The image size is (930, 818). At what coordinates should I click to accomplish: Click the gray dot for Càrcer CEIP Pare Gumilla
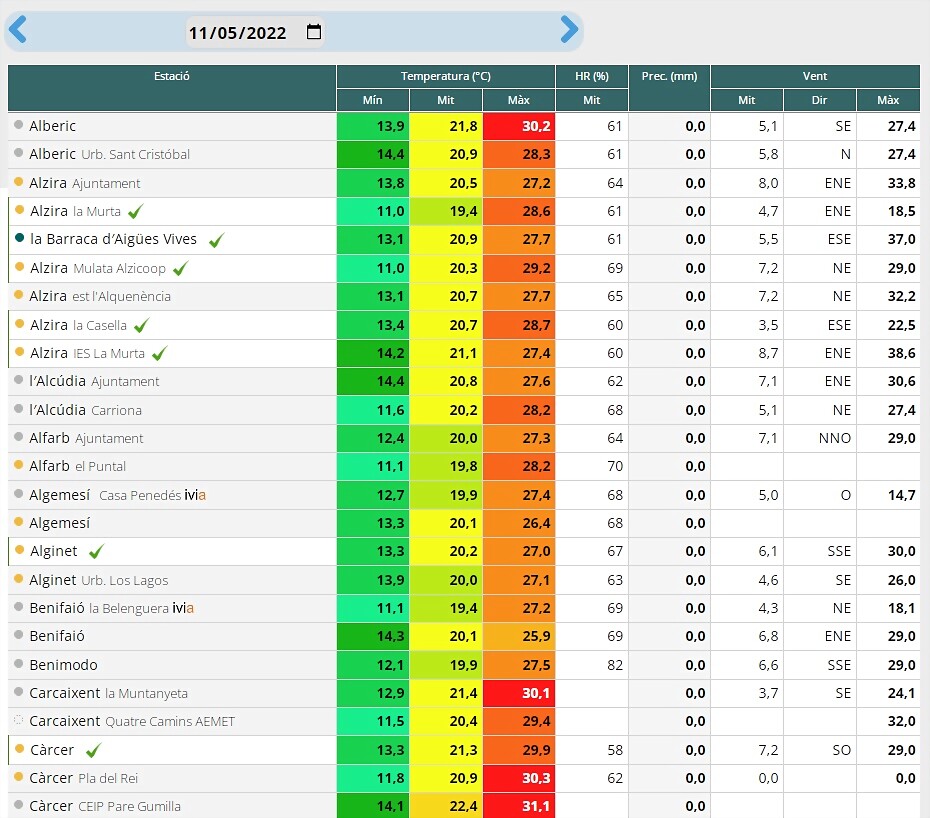18,805
